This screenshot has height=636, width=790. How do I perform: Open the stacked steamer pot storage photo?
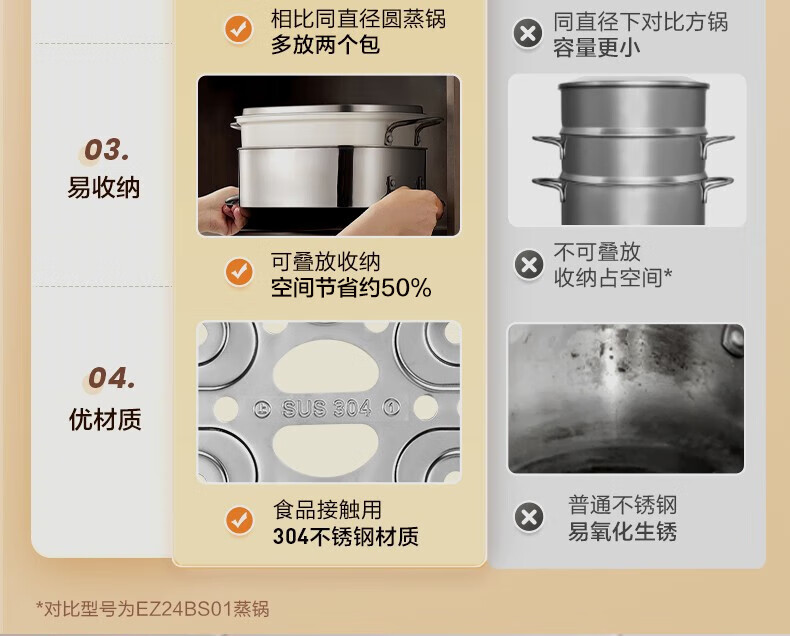328,155
